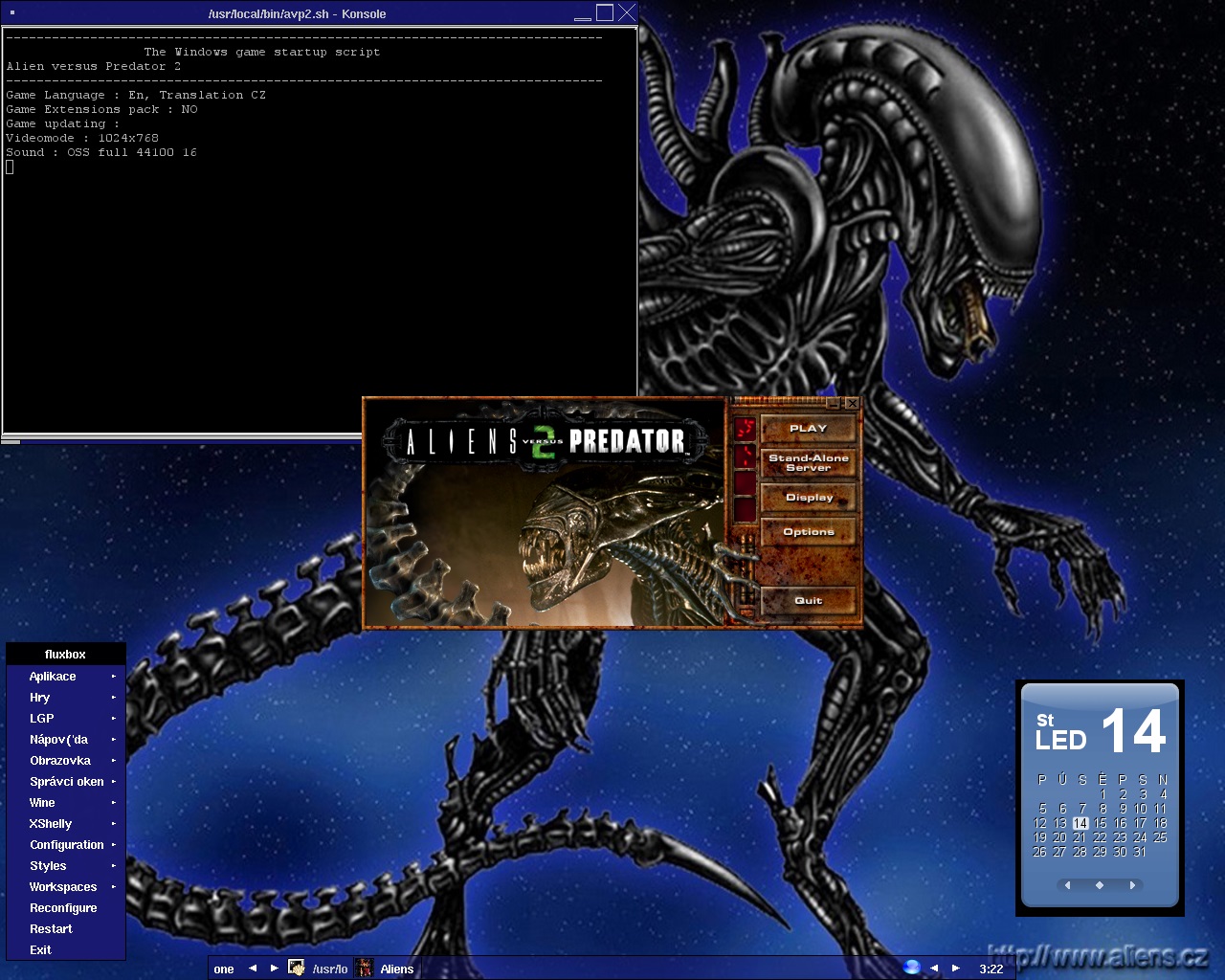Select day 25 in the calendar
This screenshot has width=1225, height=980.
[1160, 837]
